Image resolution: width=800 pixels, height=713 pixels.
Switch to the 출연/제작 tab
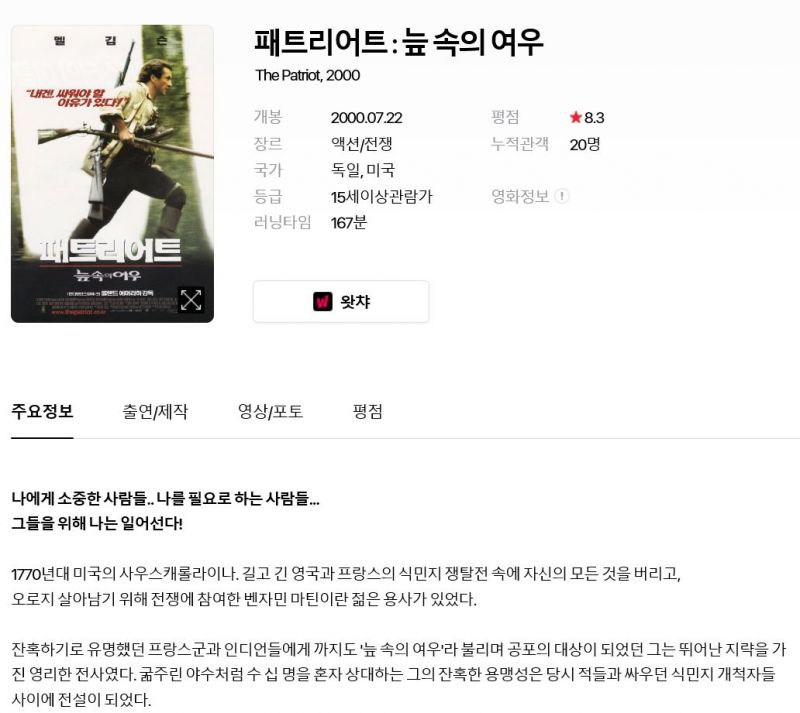pos(155,411)
